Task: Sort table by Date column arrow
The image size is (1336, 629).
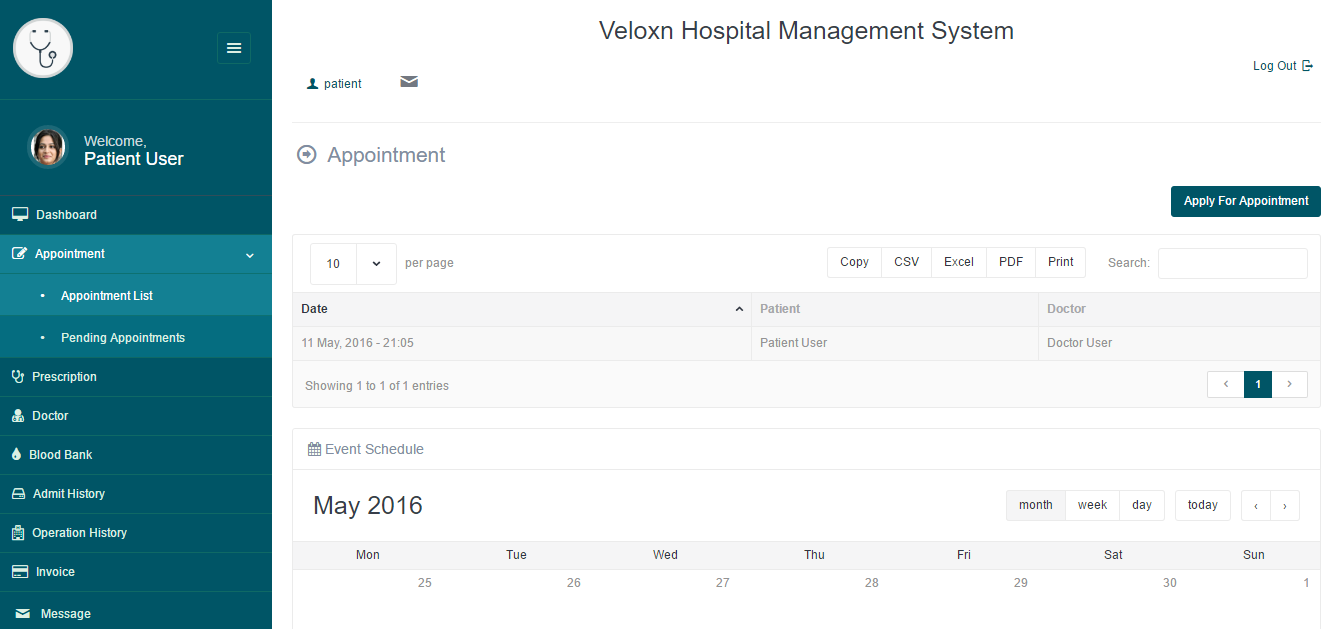Action: coord(739,310)
